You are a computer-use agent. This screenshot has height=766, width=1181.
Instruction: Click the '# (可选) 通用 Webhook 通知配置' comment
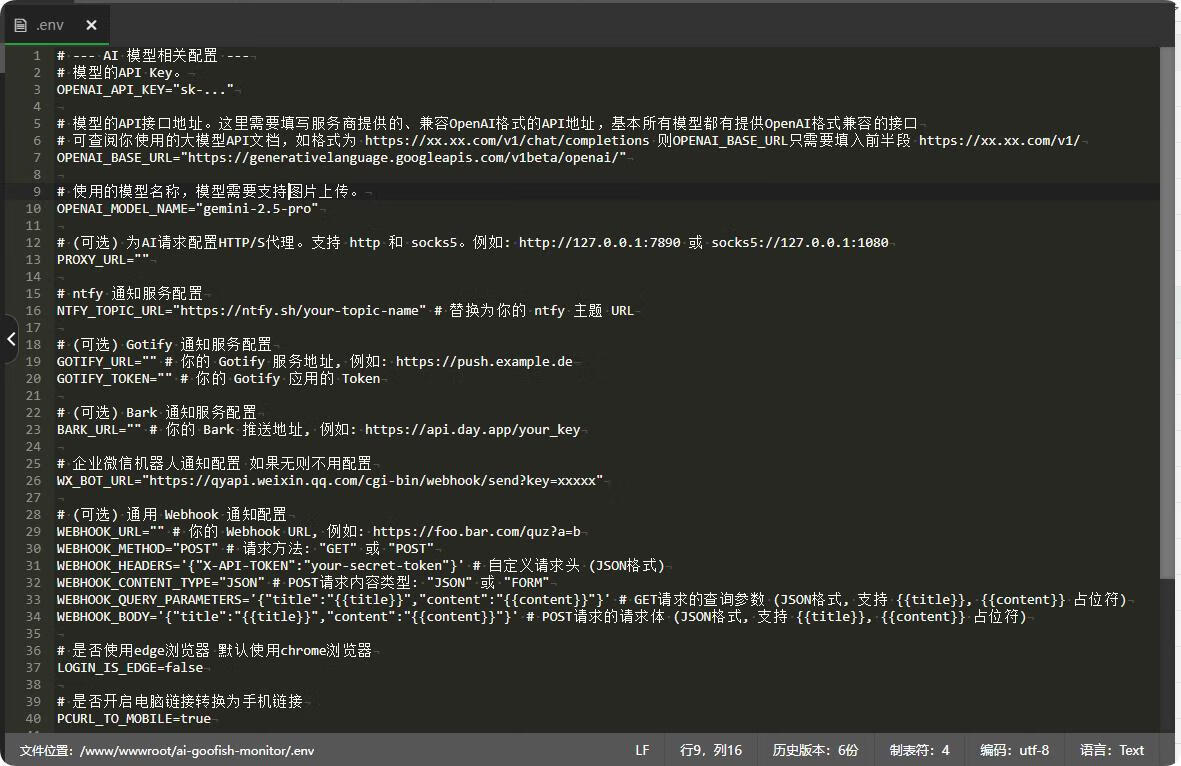pos(172,514)
